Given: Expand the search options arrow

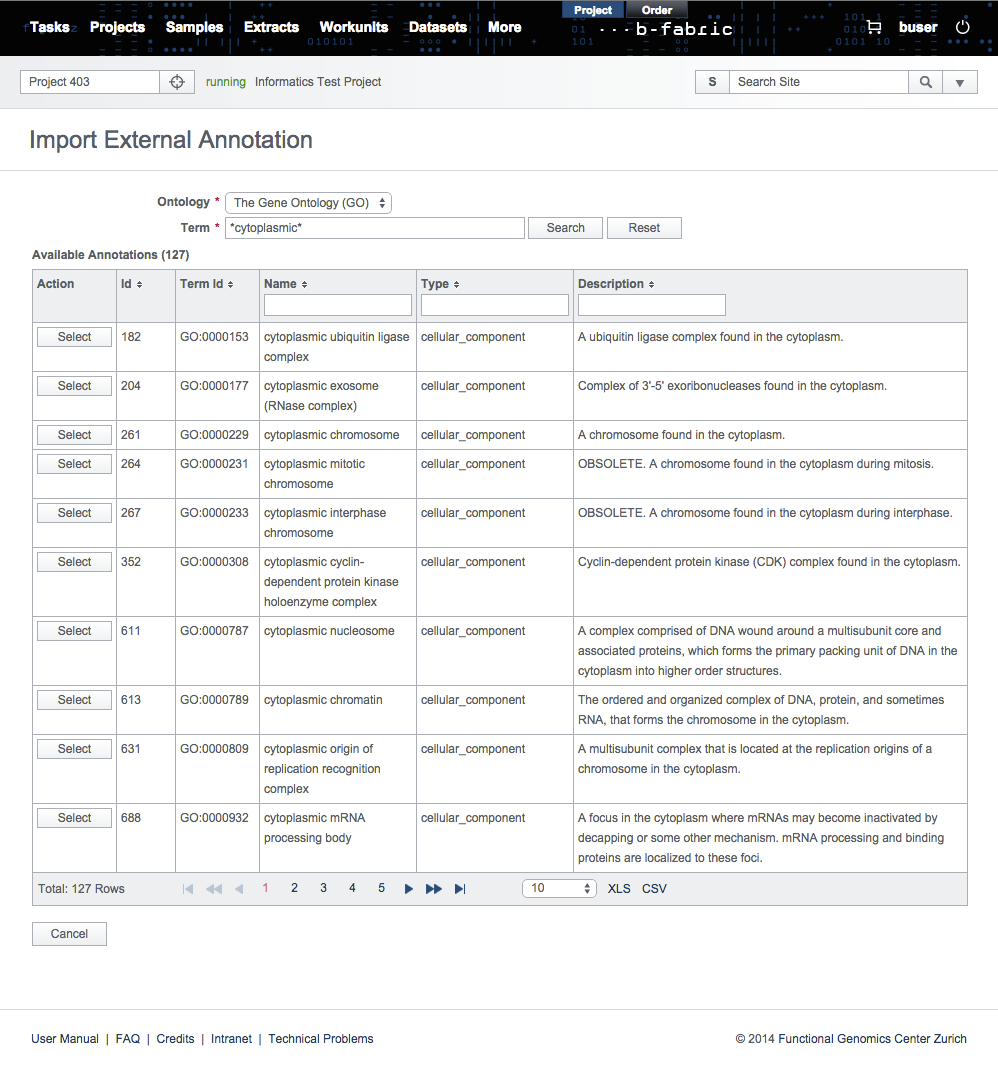Looking at the screenshot, I should tap(959, 82).
